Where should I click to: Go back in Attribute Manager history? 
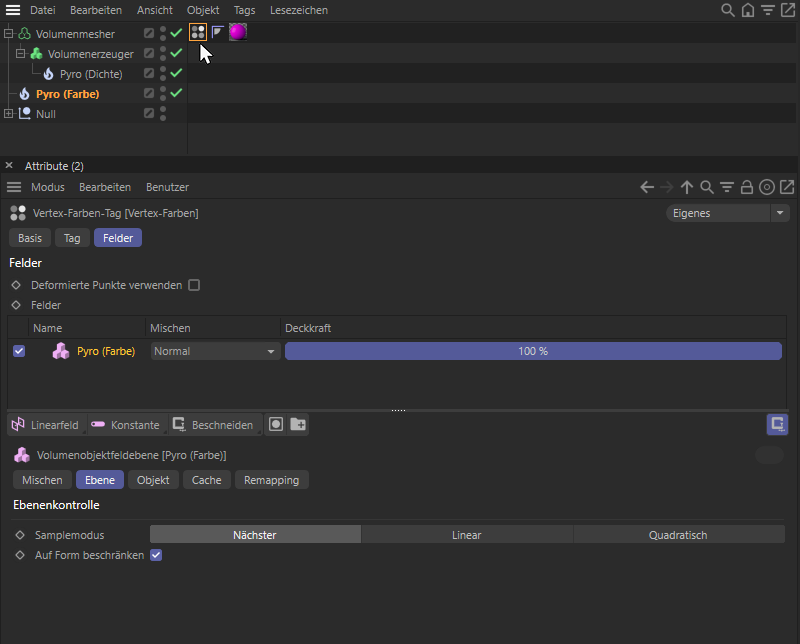point(647,187)
